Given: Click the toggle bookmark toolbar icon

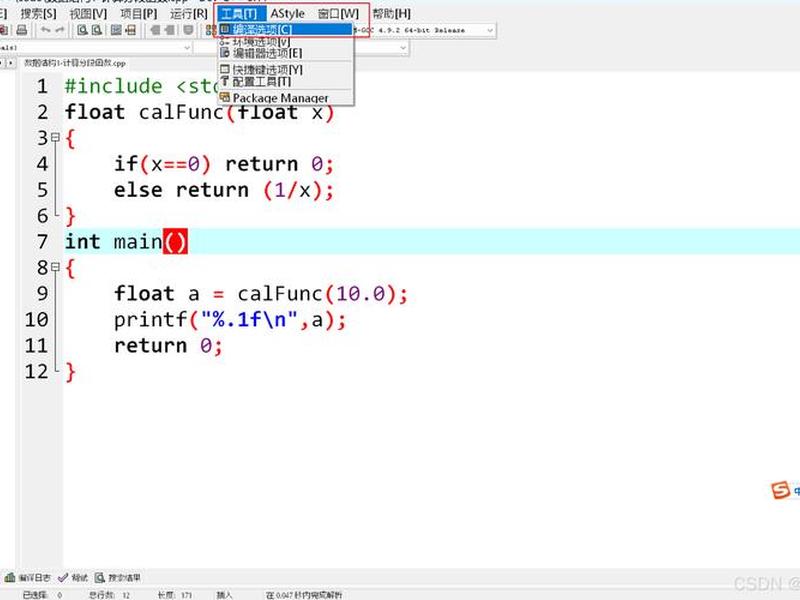Looking at the screenshot, I should coord(188,30).
